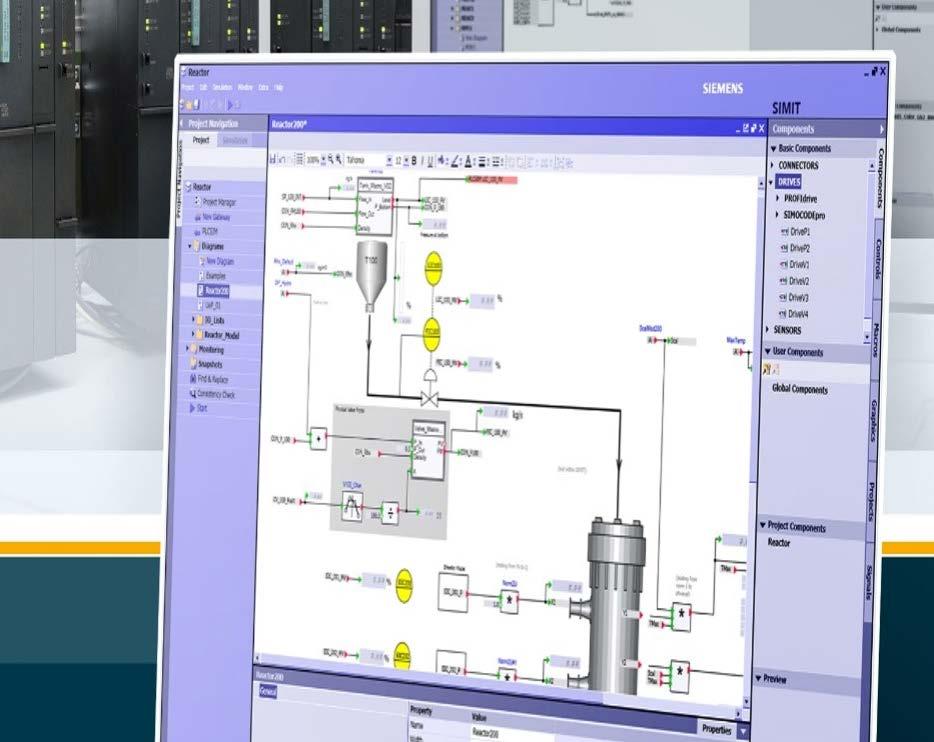The height and width of the screenshot is (742, 934).
Task: Select the General tab in properties panel
Action: 268,691
